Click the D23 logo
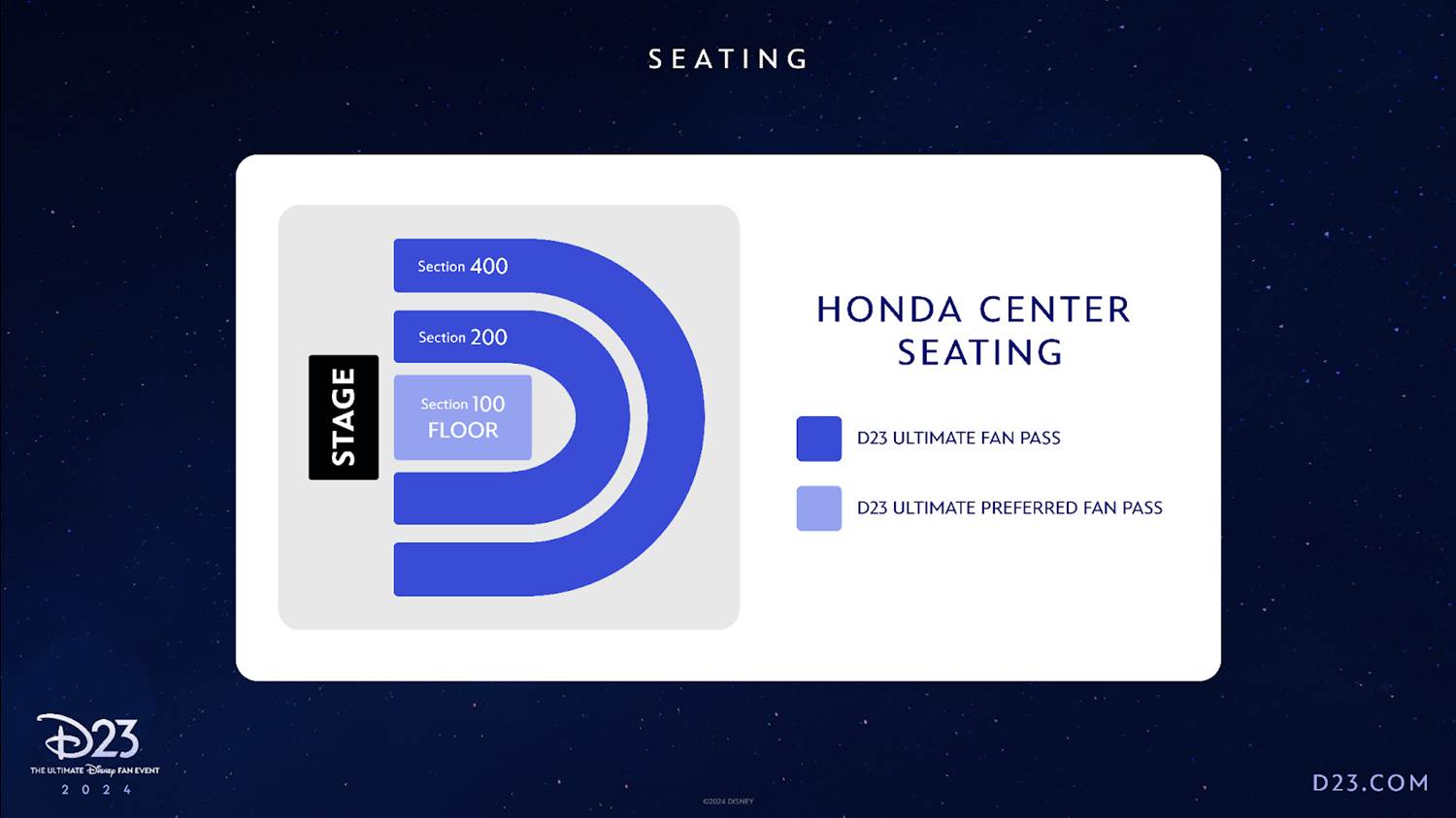 pyautogui.click(x=88, y=738)
